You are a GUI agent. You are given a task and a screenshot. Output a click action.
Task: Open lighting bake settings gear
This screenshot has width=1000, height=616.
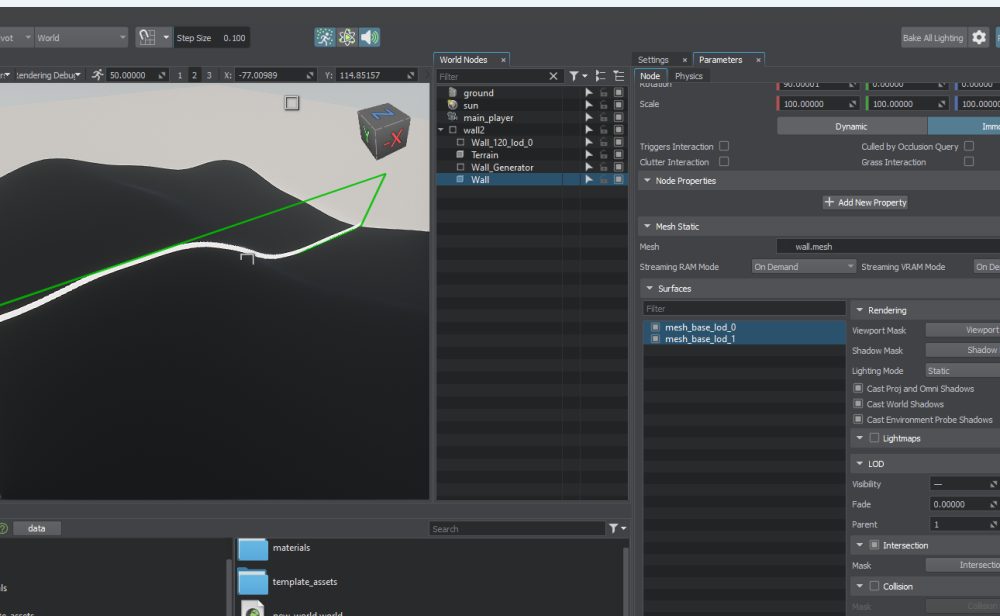(x=979, y=38)
